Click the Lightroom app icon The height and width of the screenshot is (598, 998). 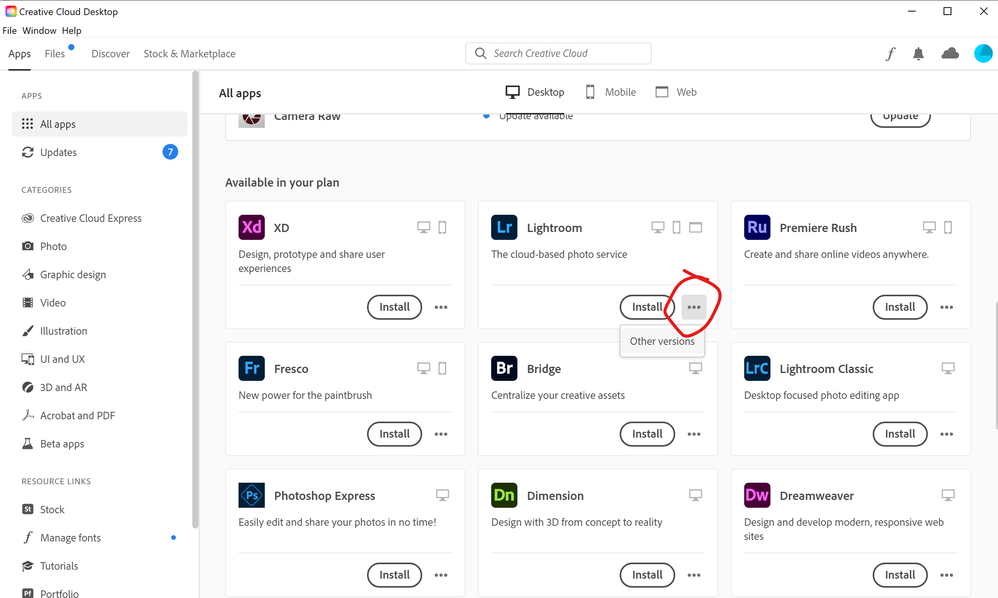point(504,227)
